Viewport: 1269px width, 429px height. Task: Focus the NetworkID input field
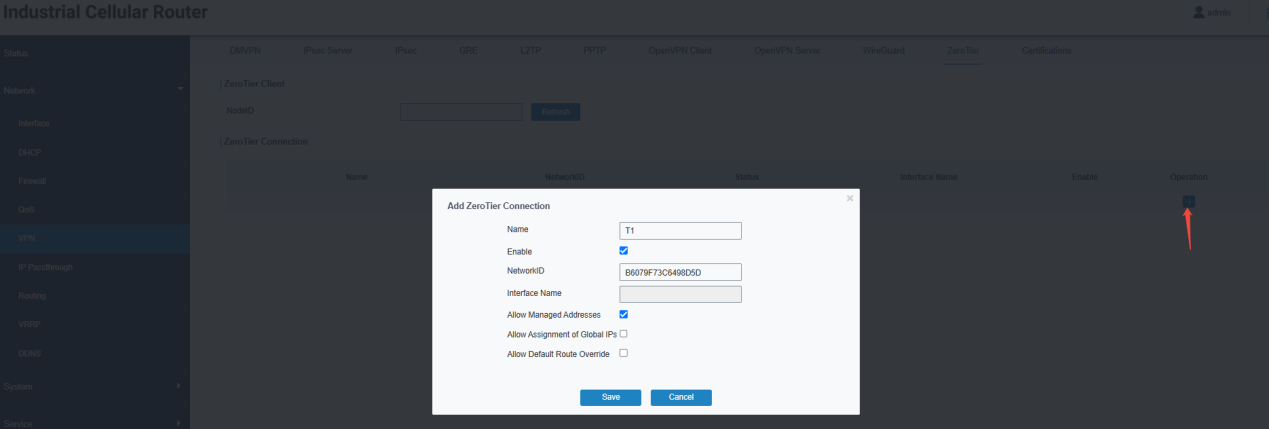click(x=681, y=272)
